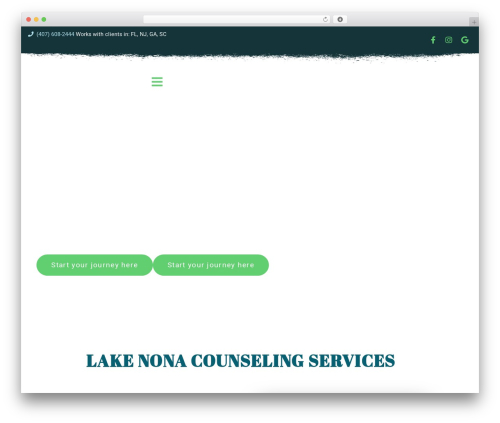Click the Lake Nona Counseling Services heading
The image size is (500, 423).
point(240,361)
